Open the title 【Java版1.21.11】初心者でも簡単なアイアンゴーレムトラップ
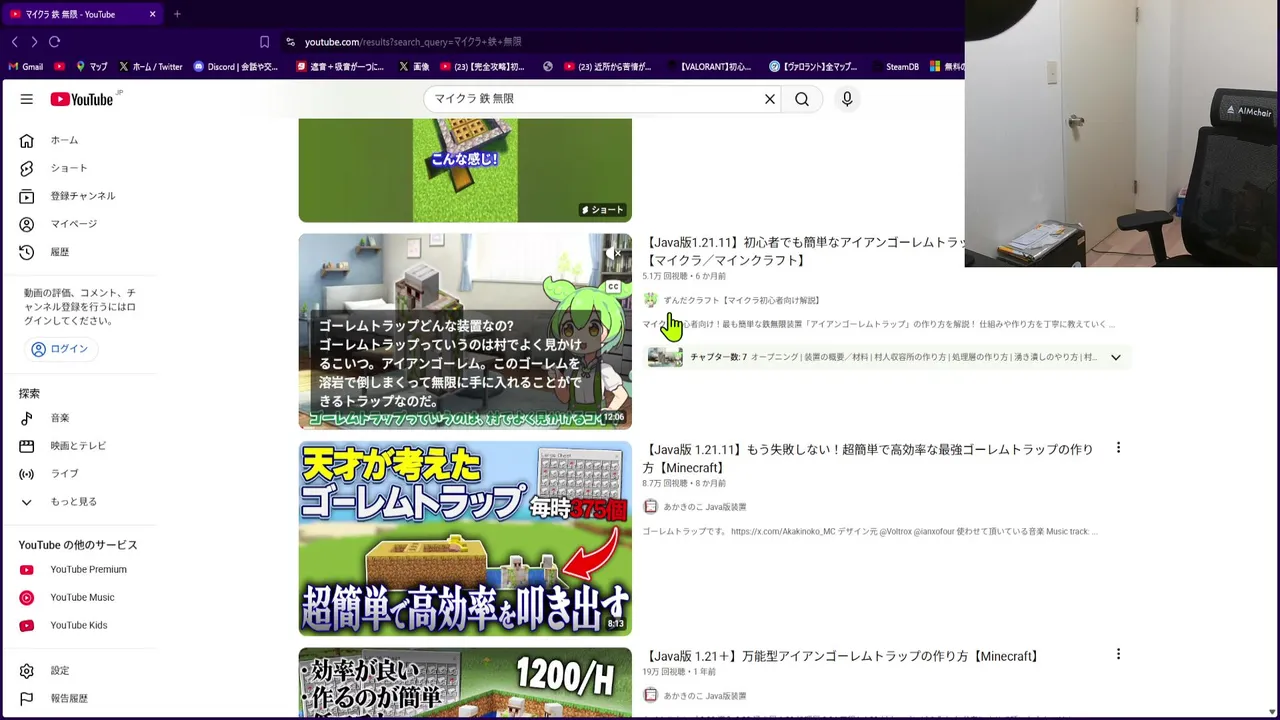This screenshot has height=720, width=1280. coord(804,251)
